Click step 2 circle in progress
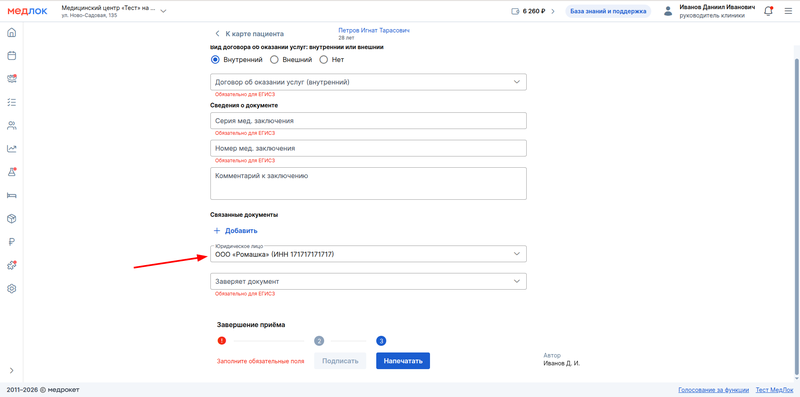This screenshot has height=397, width=800. [x=319, y=341]
